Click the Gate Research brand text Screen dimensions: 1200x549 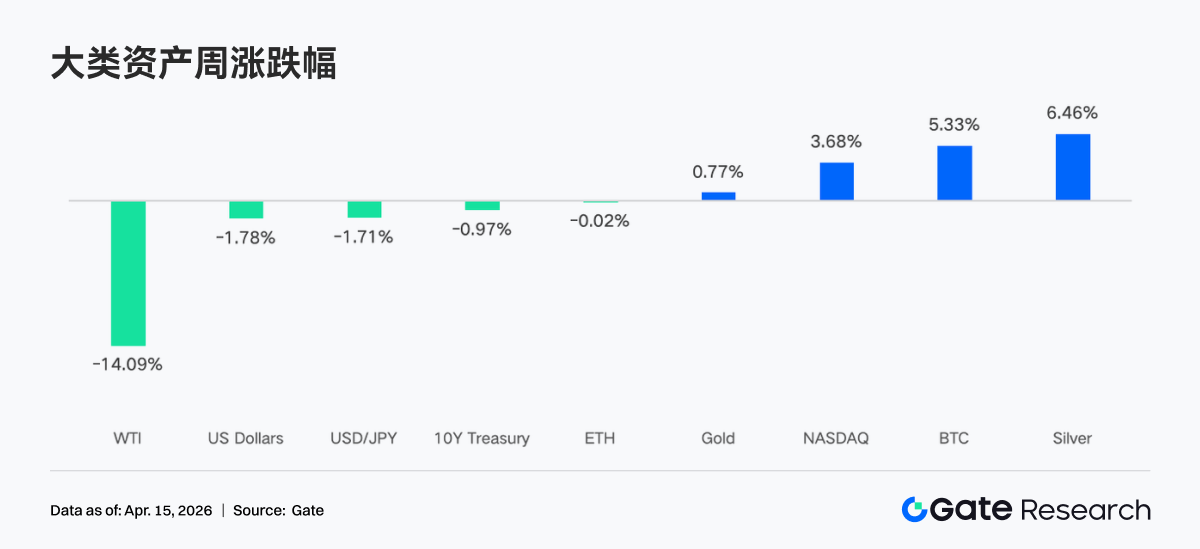pyautogui.click(x=1040, y=510)
